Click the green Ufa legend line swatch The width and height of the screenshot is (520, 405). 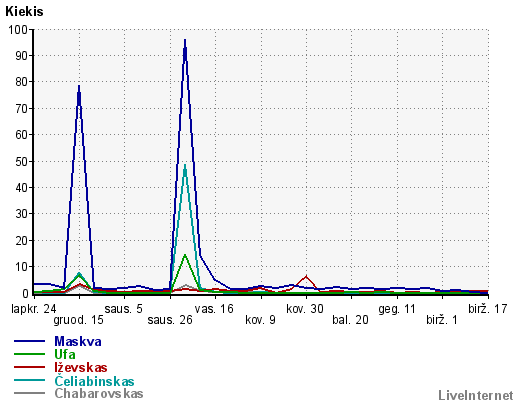click(29, 354)
